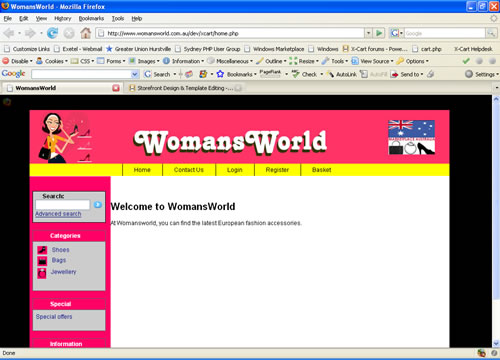Open the cart.php bookmark
This screenshot has width=500, height=360.
coord(427,49)
